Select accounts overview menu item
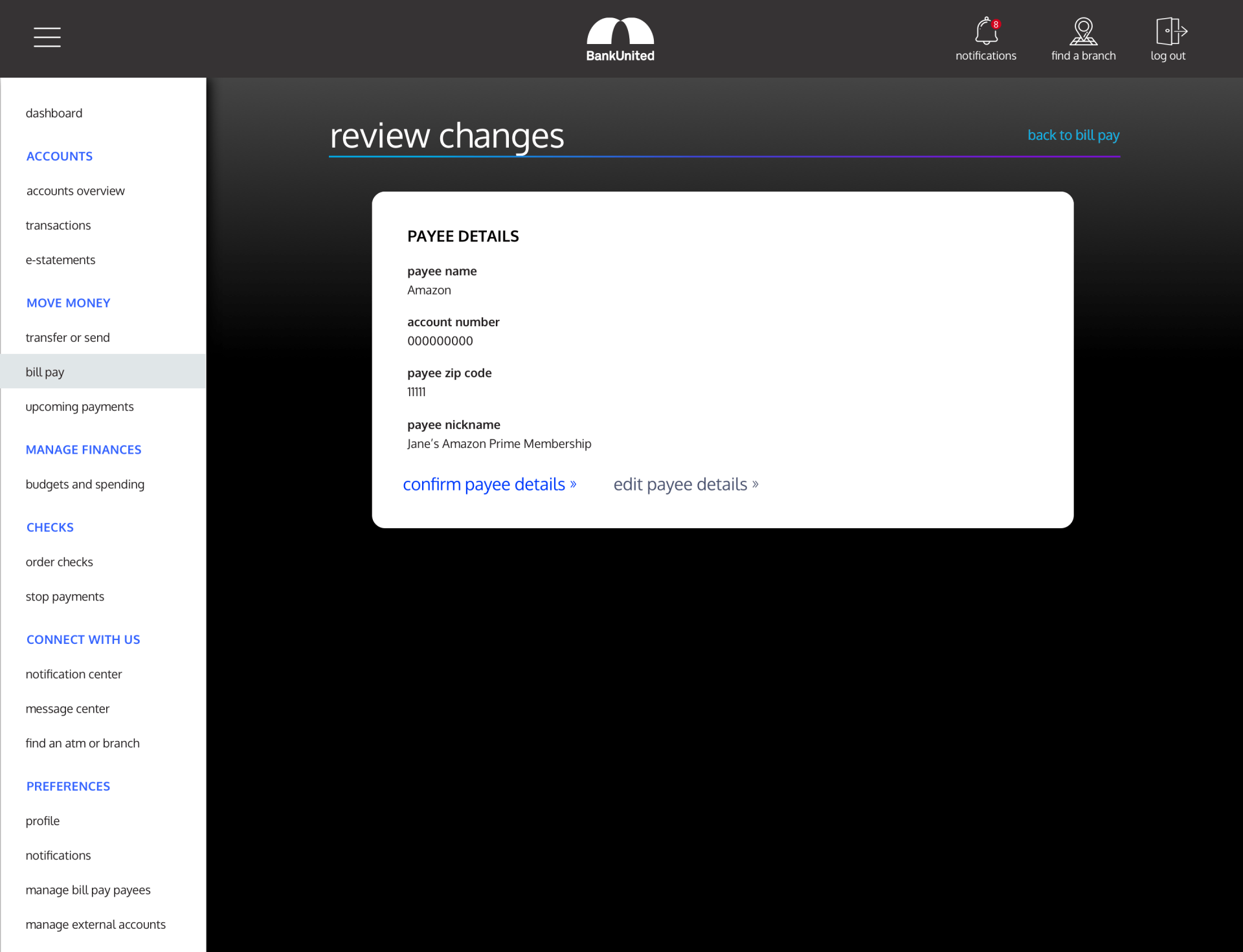 [76, 191]
